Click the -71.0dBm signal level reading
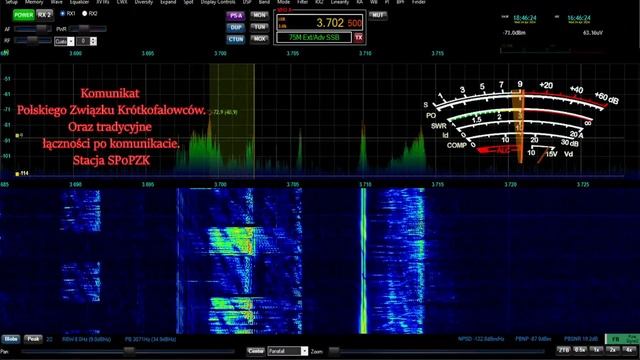The width and height of the screenshot is (640, 360). tap(514, 33)
